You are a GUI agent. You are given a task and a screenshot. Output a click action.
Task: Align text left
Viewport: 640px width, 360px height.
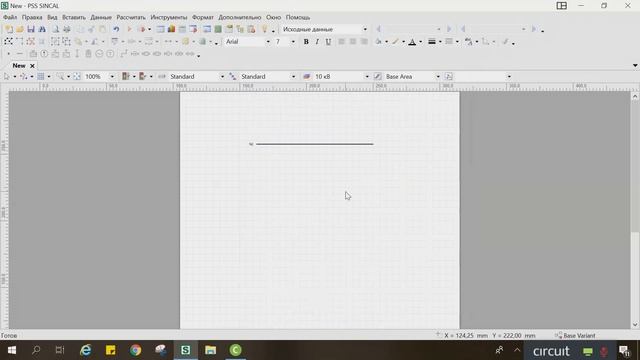pyautogui.click(x=342, y=42)
